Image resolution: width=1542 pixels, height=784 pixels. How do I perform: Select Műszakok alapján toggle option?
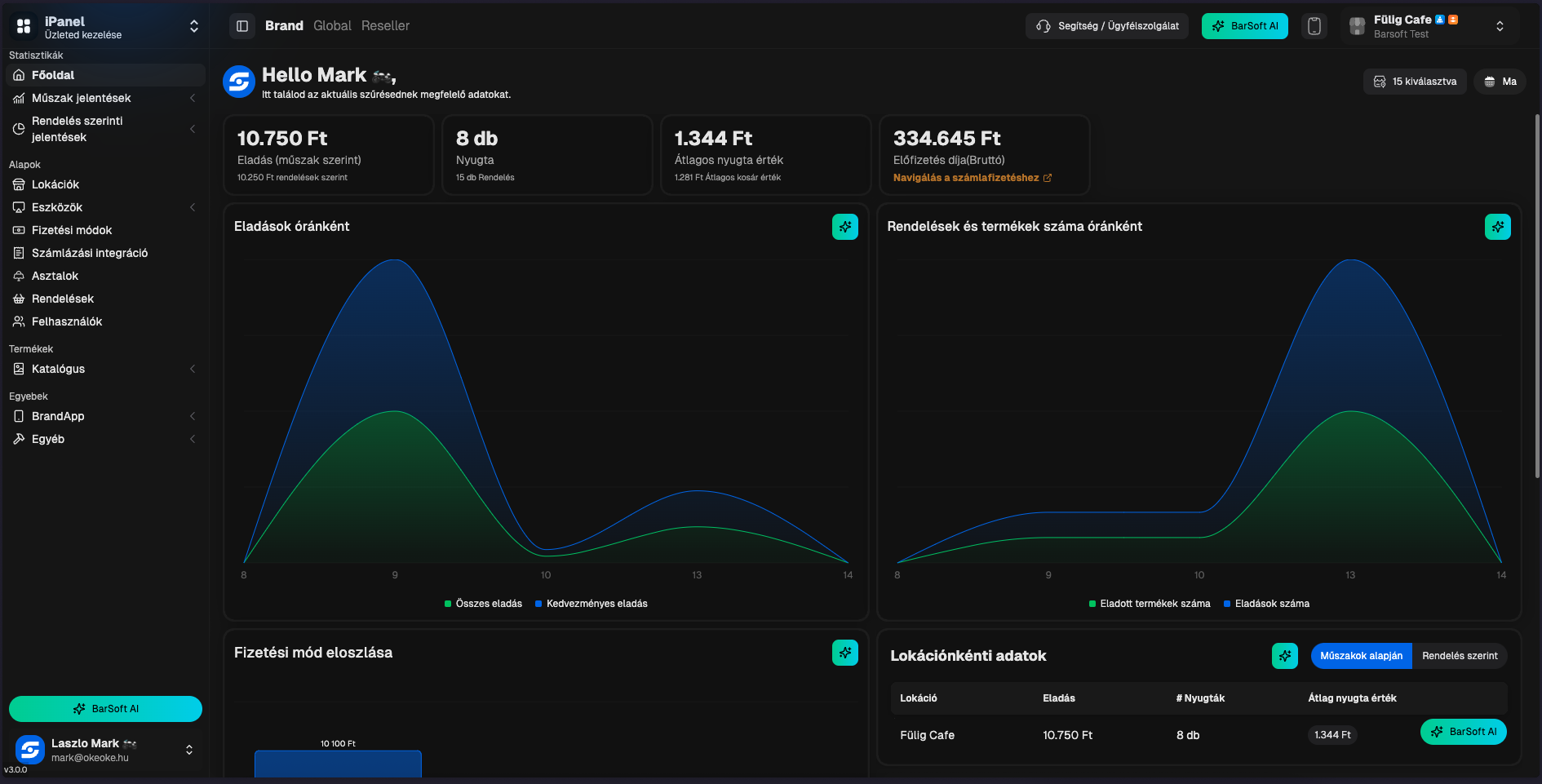point(1361,656)
